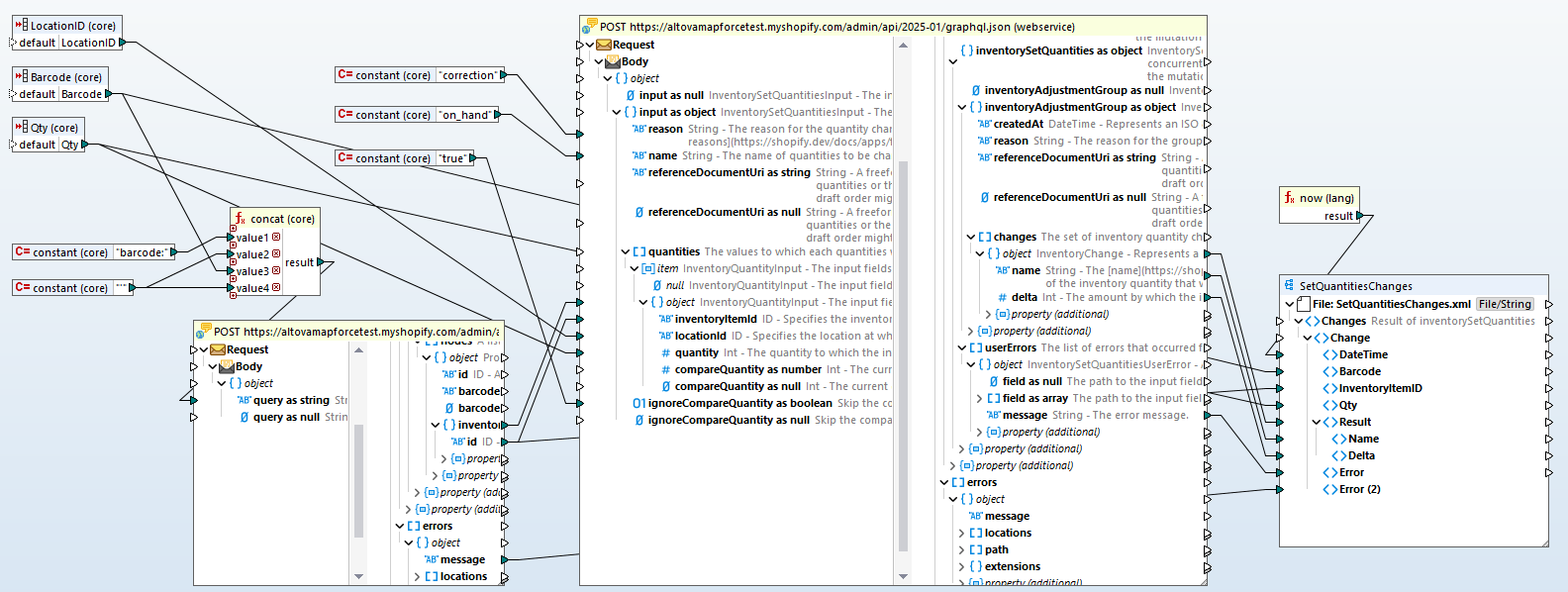Click the large webservice component globe icon

pos(590,27)
